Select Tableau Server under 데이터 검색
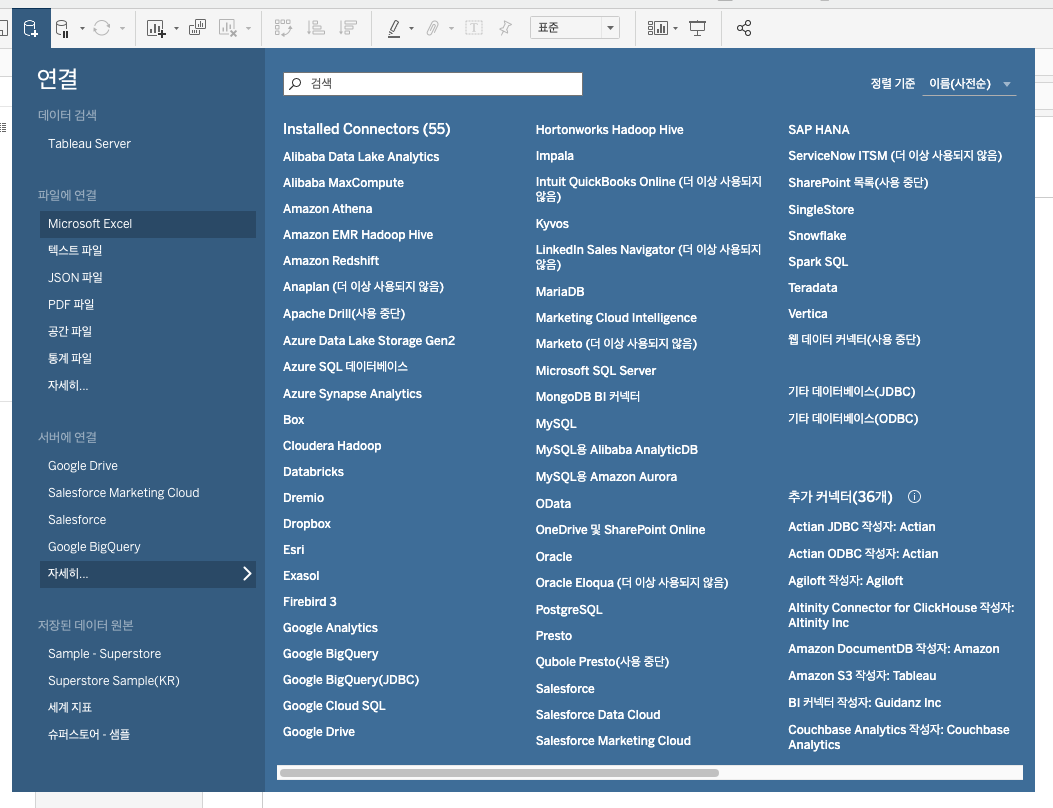The height and width of the screenshot is (808, 1053). coord(89,144)
